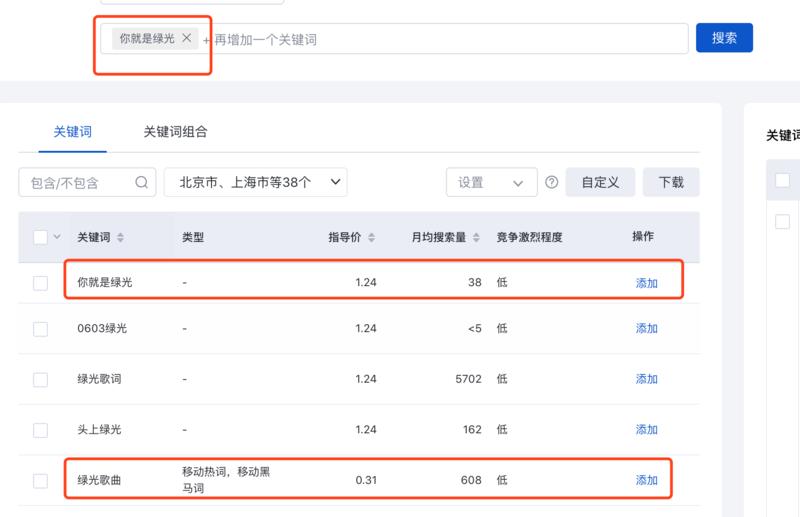Click the 头上绿光 keyword cell
Screen dimensions: 800x517
click(99, 429)
